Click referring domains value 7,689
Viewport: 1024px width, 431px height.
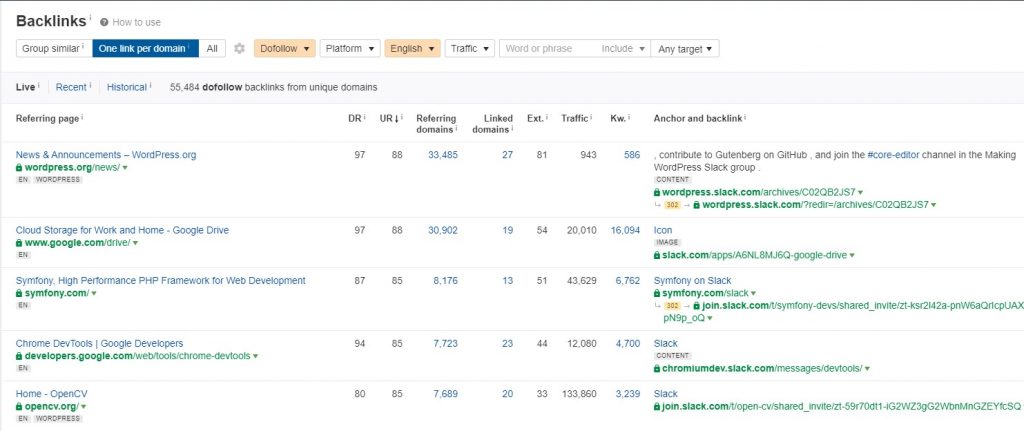click(445, 394)
